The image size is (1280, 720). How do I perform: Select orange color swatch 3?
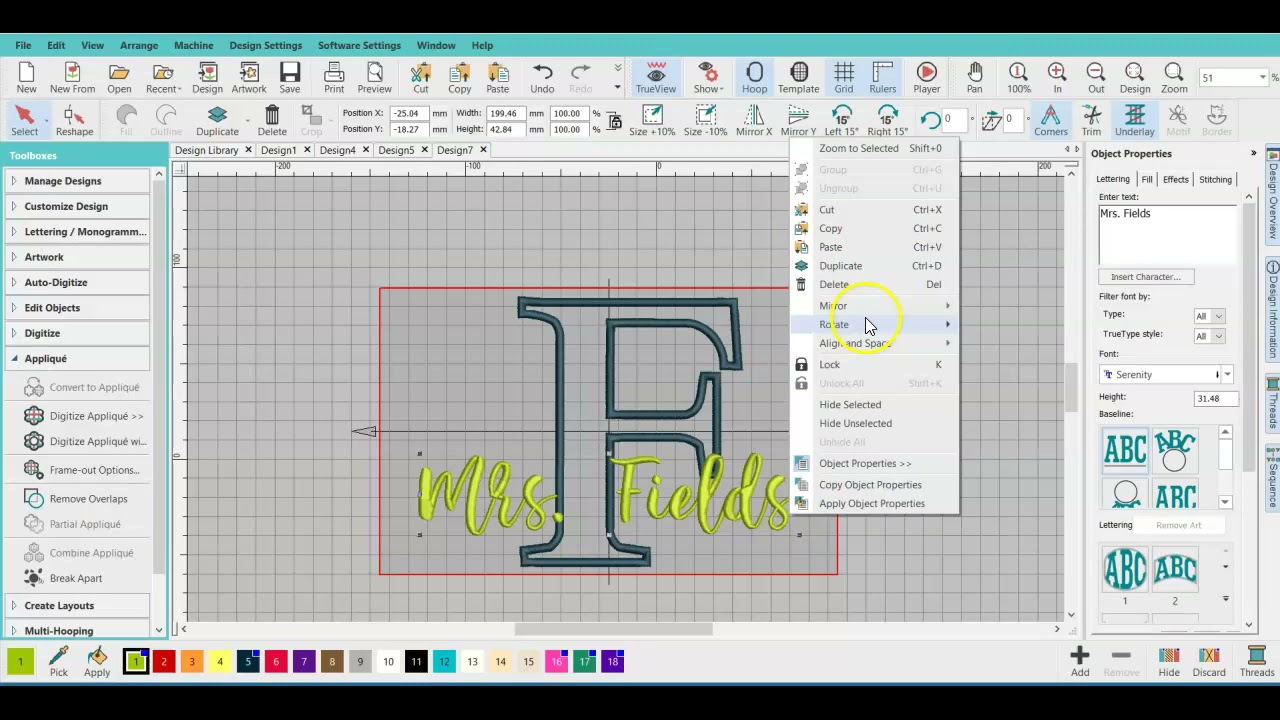(192, 662)
